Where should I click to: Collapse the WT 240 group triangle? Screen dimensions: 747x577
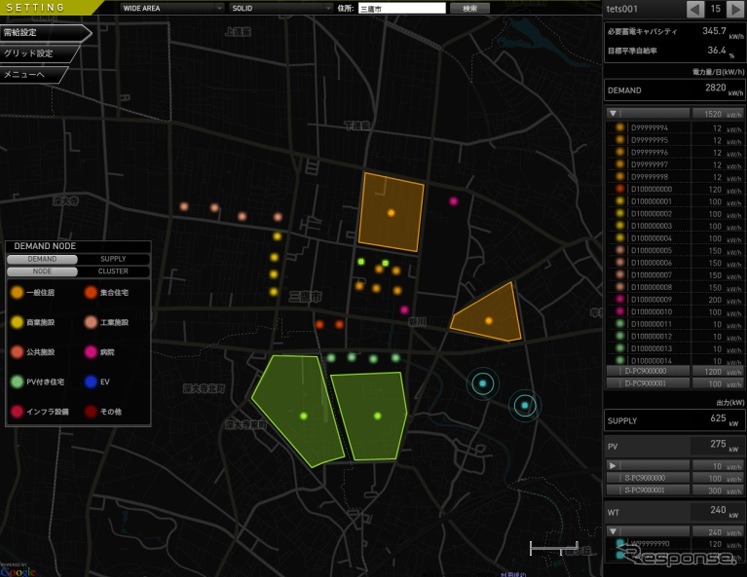coord(613,531)
